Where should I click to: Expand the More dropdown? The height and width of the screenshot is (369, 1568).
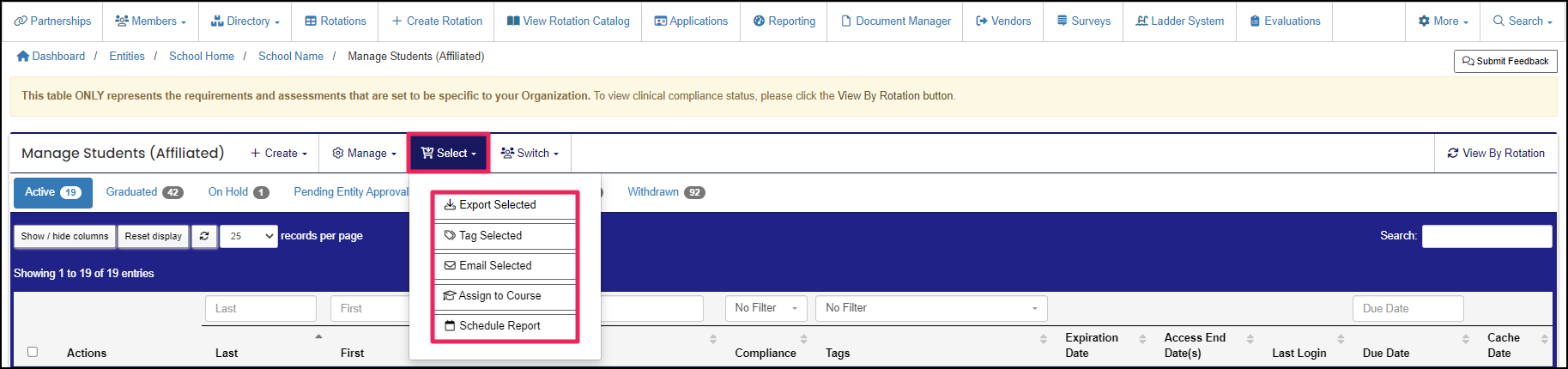[1443, 21]
